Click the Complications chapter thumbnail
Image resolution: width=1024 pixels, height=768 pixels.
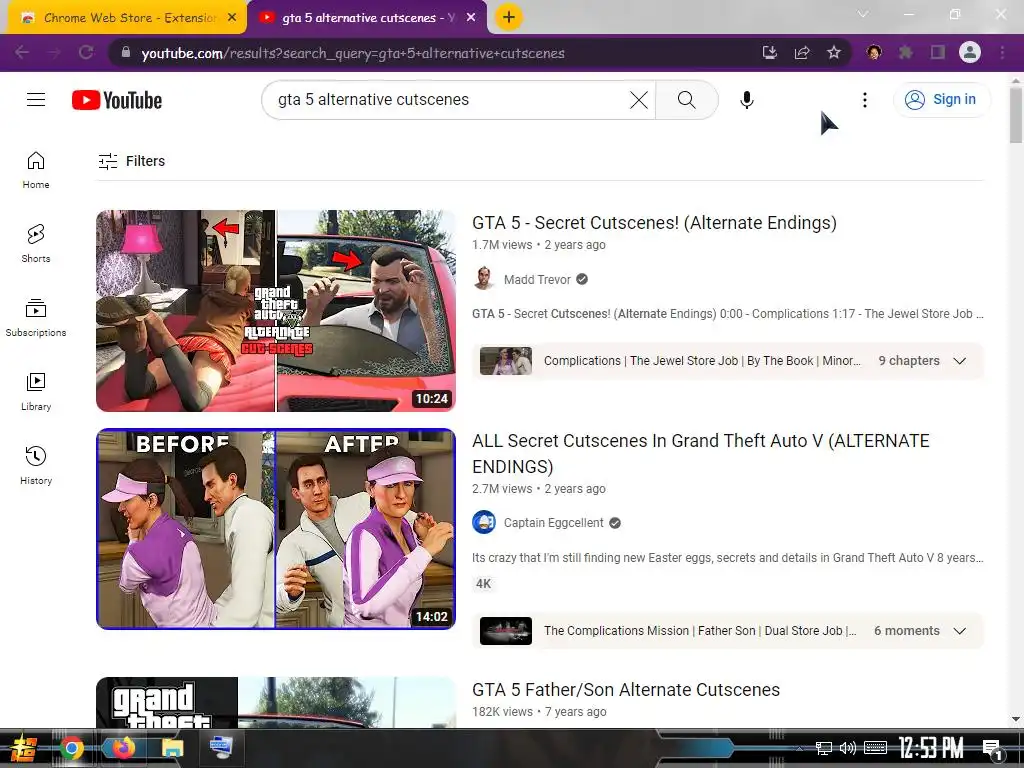tap(505, 361)
